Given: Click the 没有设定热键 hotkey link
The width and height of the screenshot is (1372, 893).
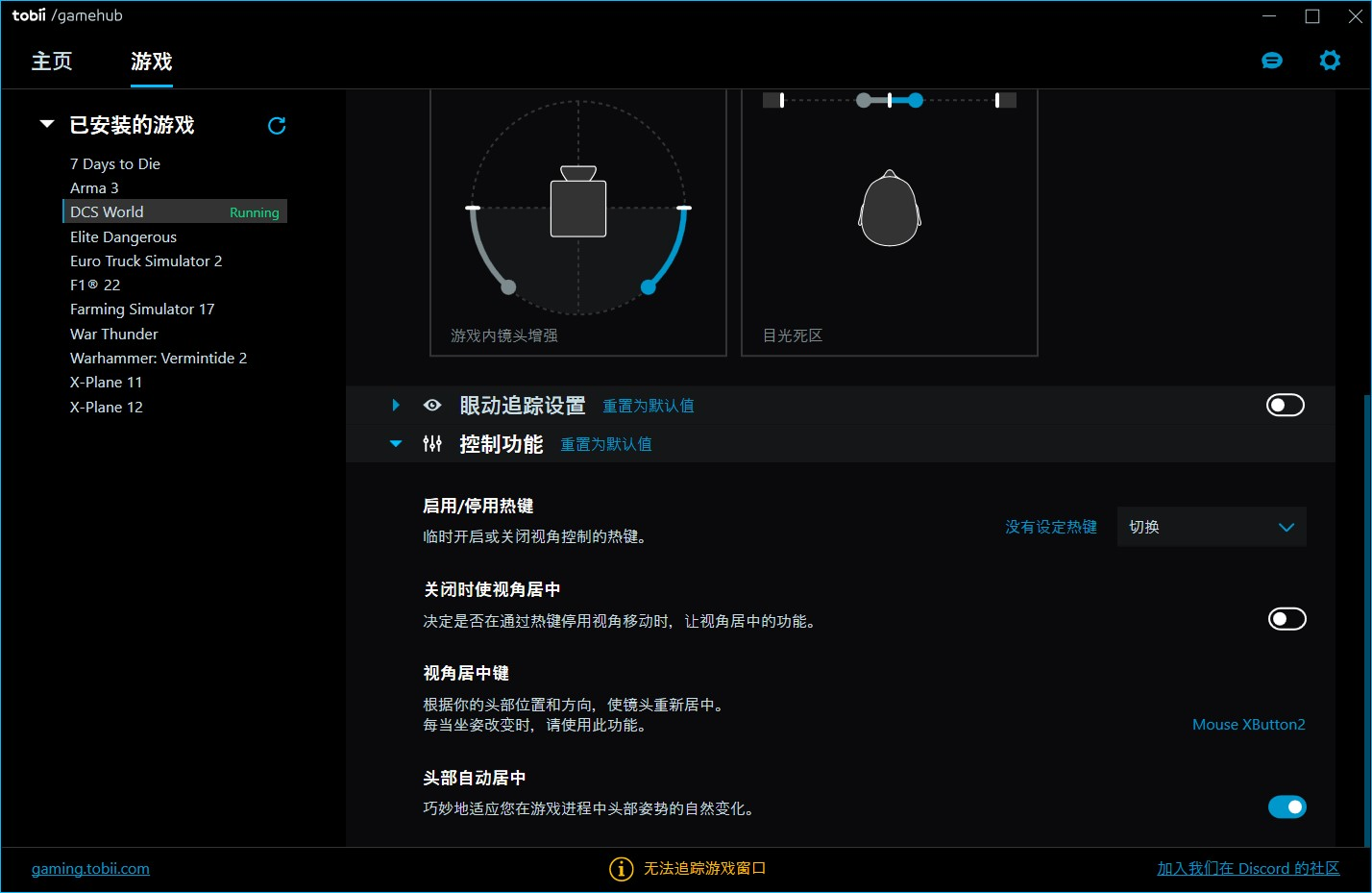Looking at the screenshot, I should (1051, 527).
